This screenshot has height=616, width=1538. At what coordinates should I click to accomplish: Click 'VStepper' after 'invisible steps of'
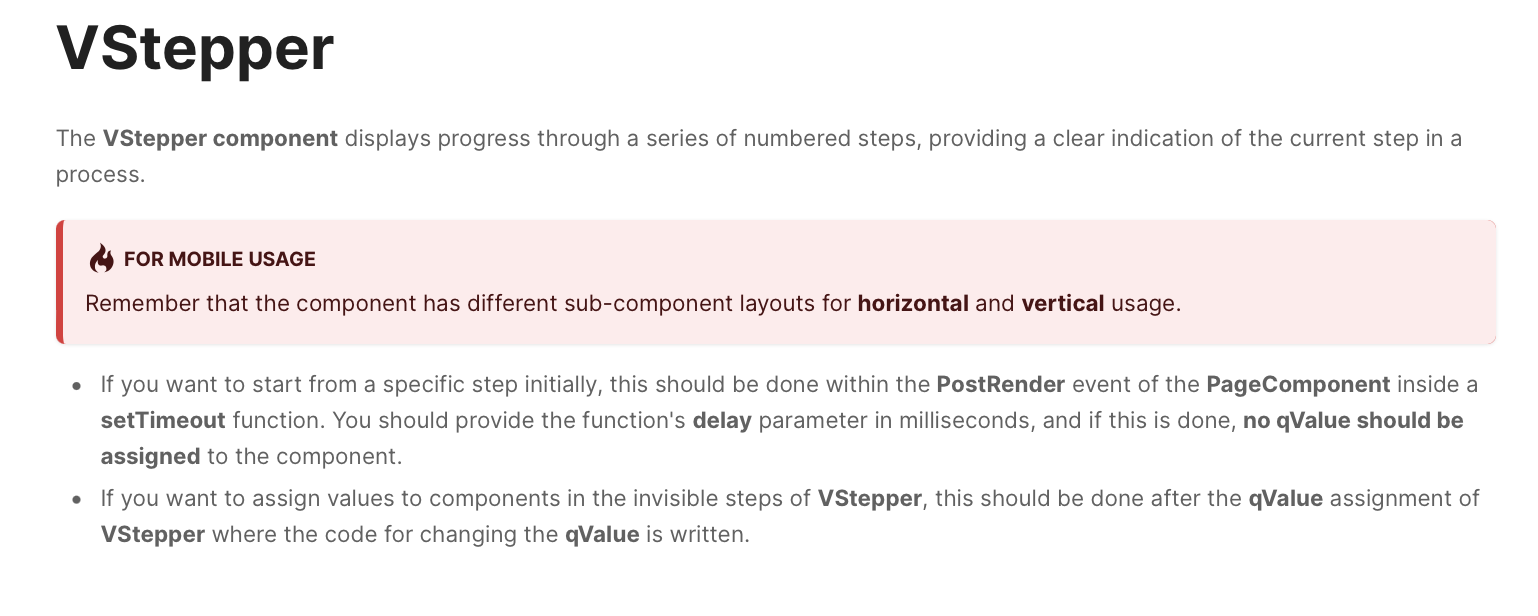pyautogui.click(x=869, y=498)
